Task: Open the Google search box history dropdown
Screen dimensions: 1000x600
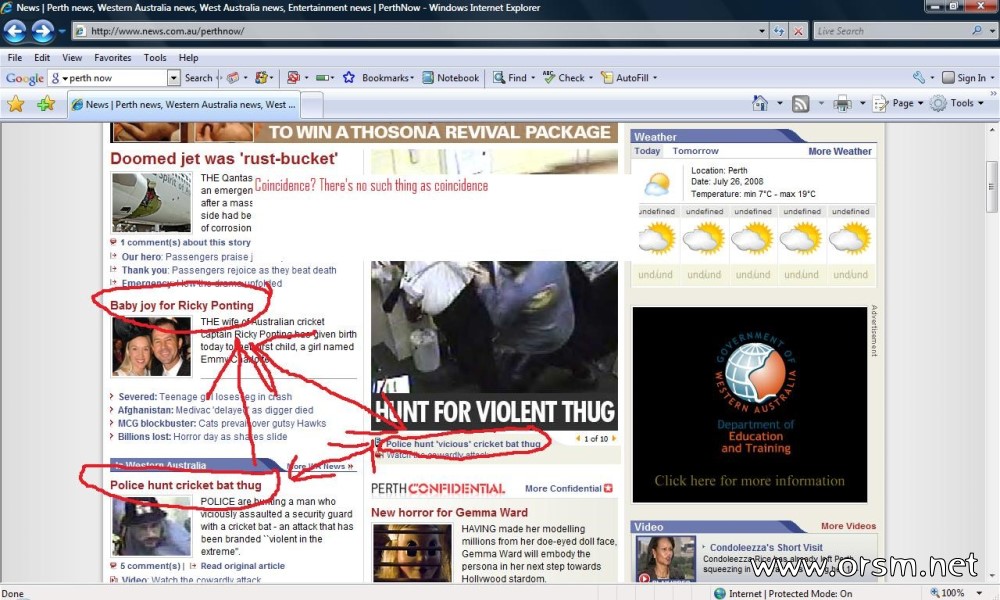Action: (x=173, y=78)
